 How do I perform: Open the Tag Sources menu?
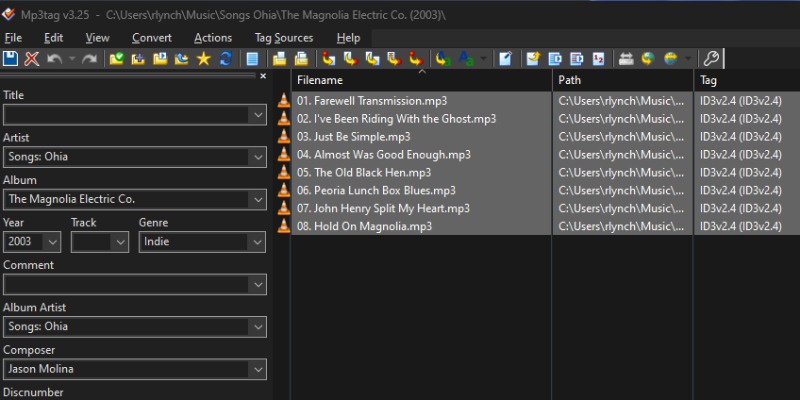point(284,38)
